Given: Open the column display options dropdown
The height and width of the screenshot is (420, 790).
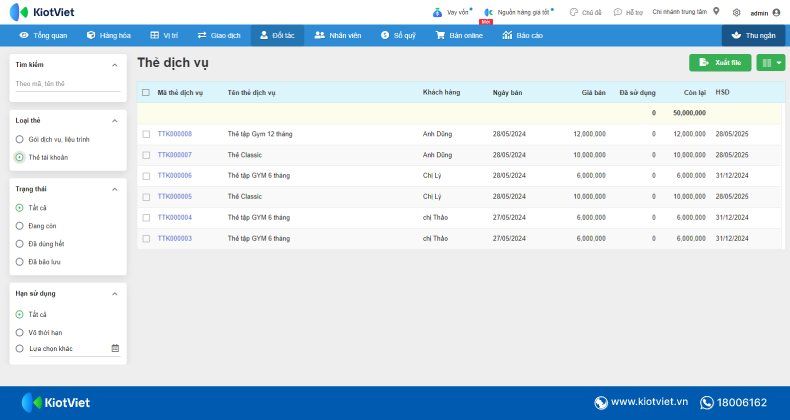Looking at the screenshot, I should (x=771, y=62).
